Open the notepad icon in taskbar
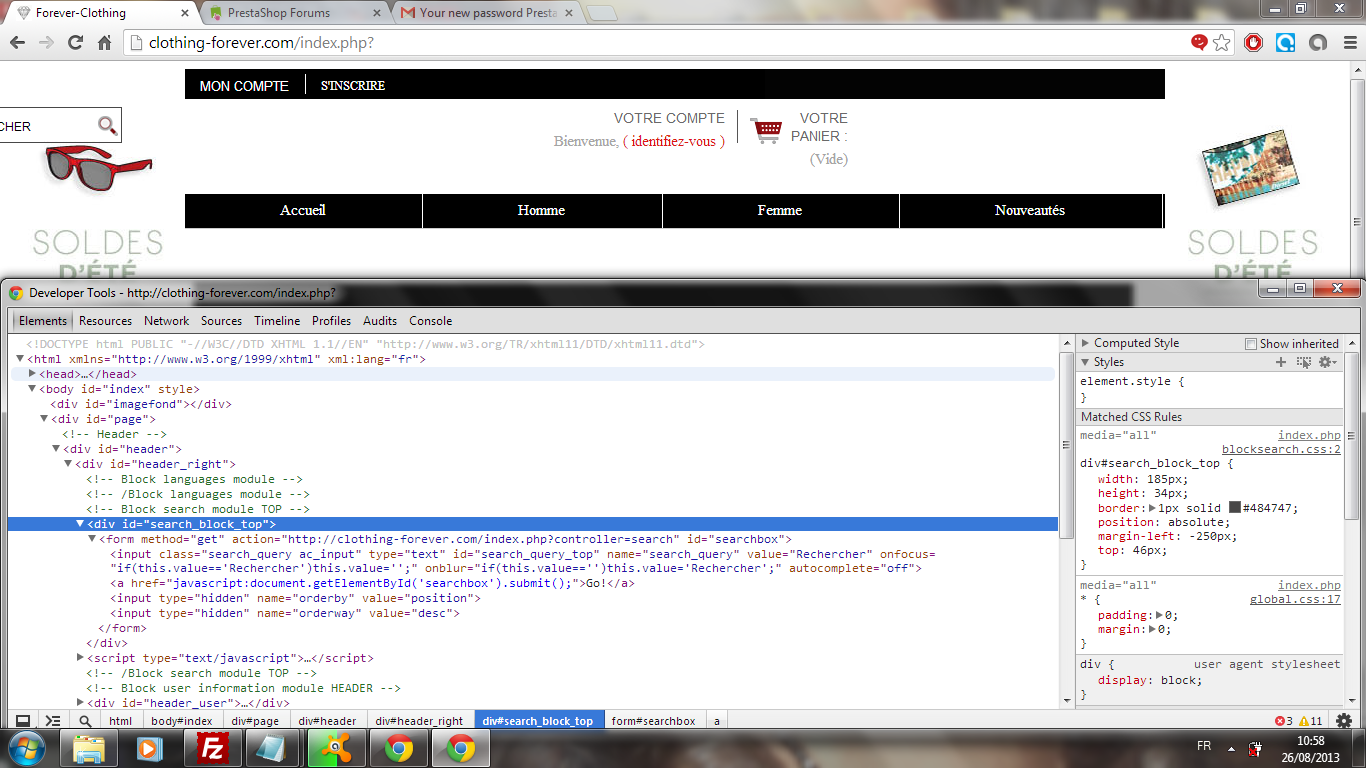The height and width of the screenshot is (768, 1366). click(x=272, y=748)
